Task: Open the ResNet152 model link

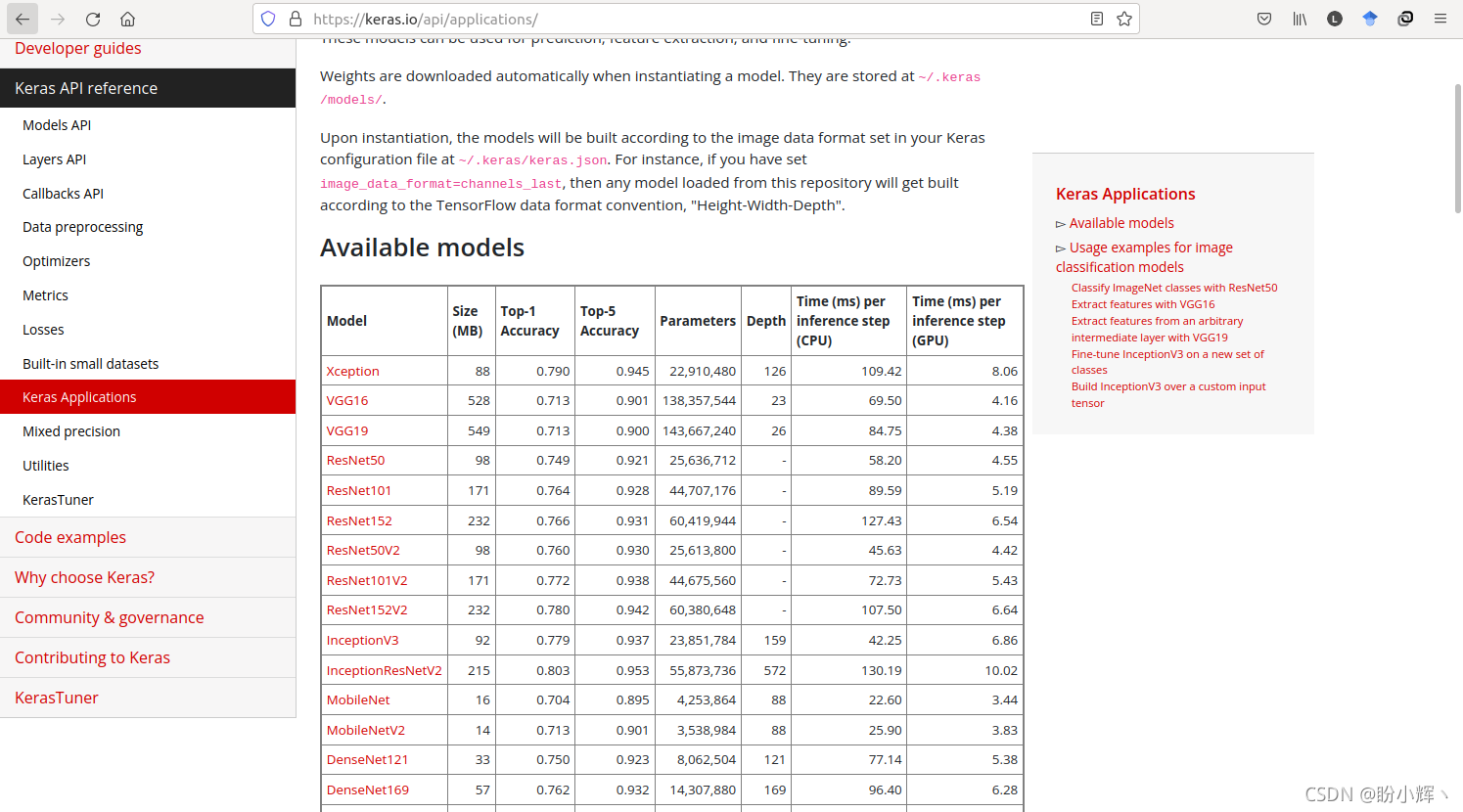Action: [358, 520]
